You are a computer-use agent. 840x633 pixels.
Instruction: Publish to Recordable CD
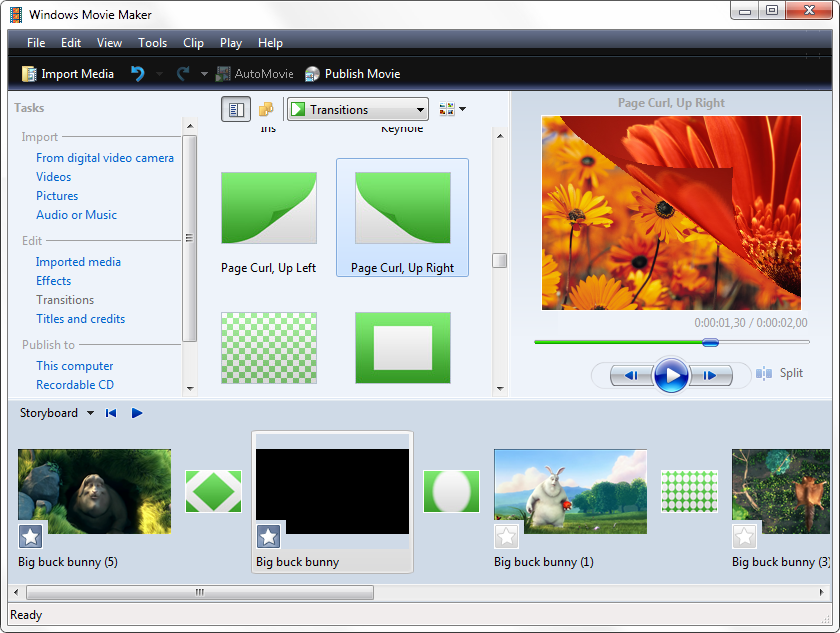point(75,385)
